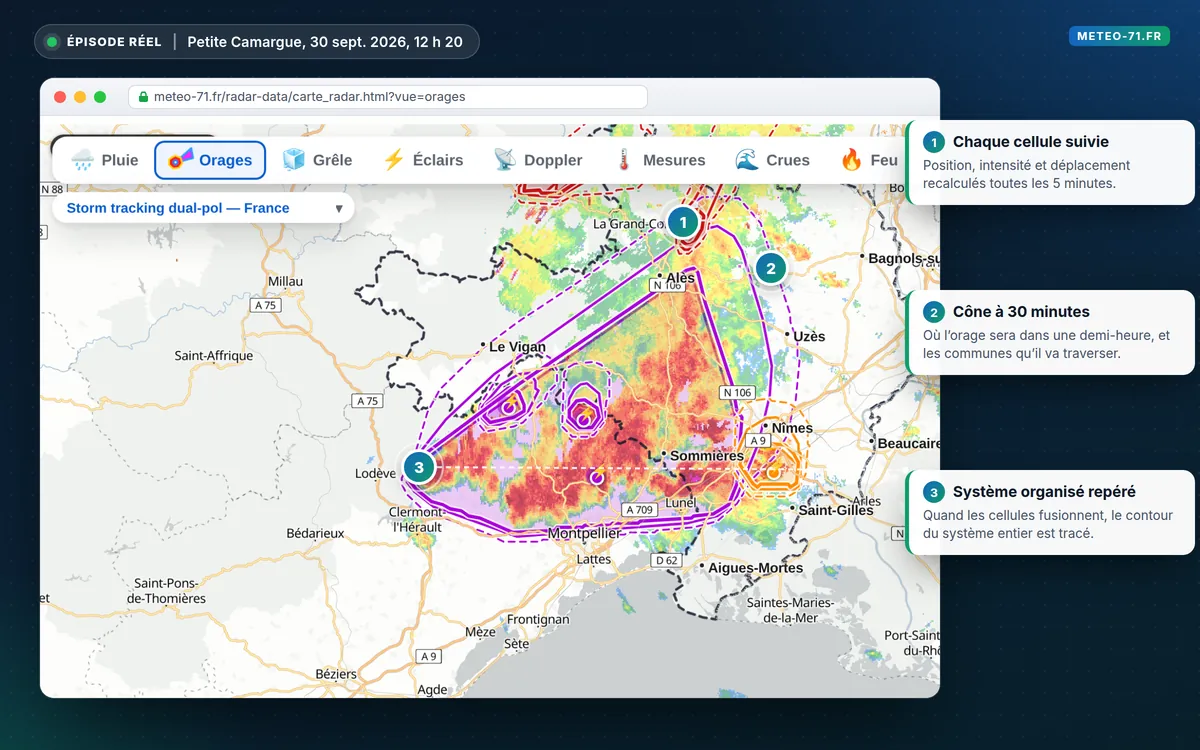Click the METEO-71.FR badge
The width and height of the screenshot is (1200, 750).
click(1119, 36)
